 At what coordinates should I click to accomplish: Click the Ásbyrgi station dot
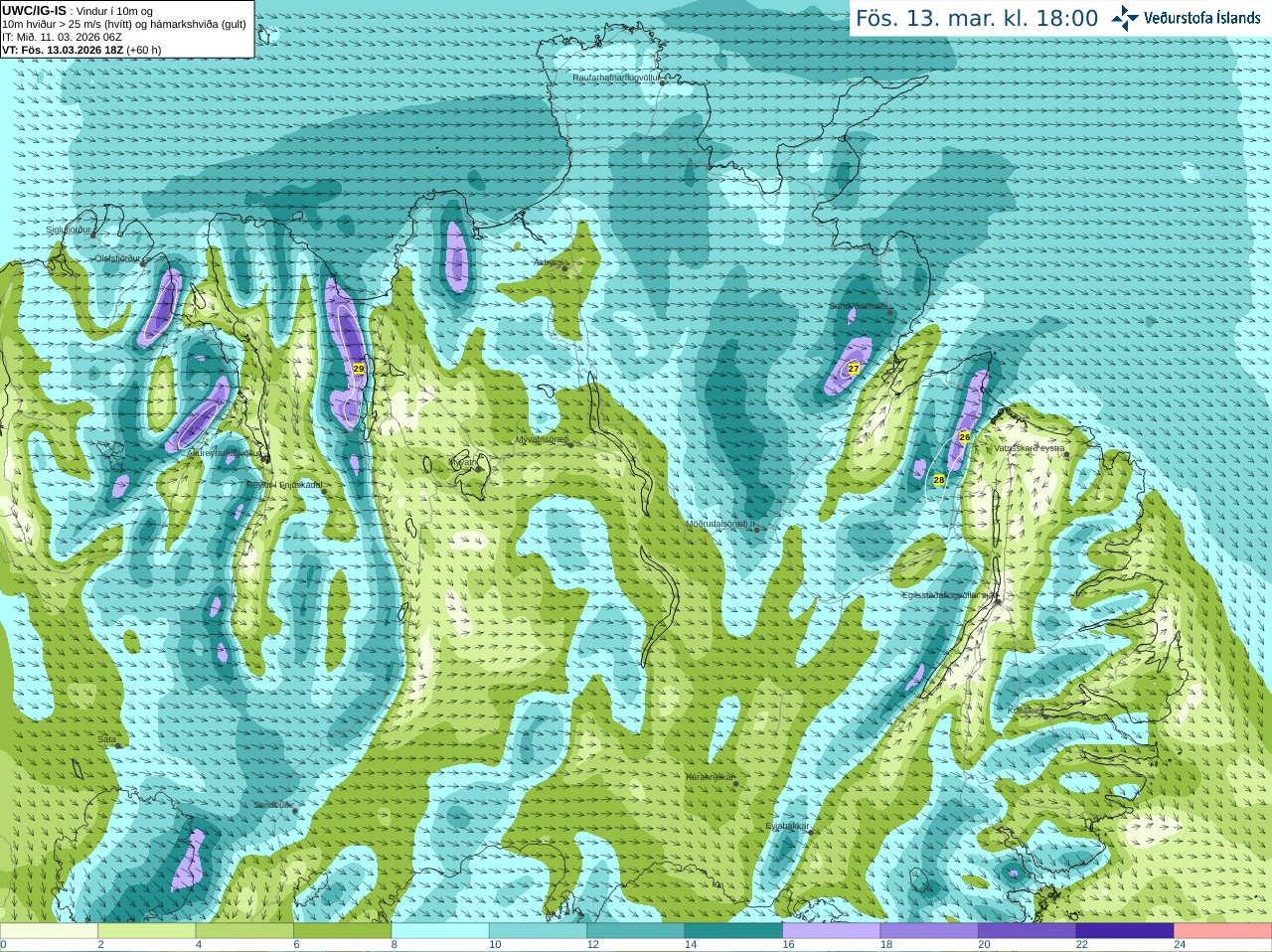(x=565, y=267)
